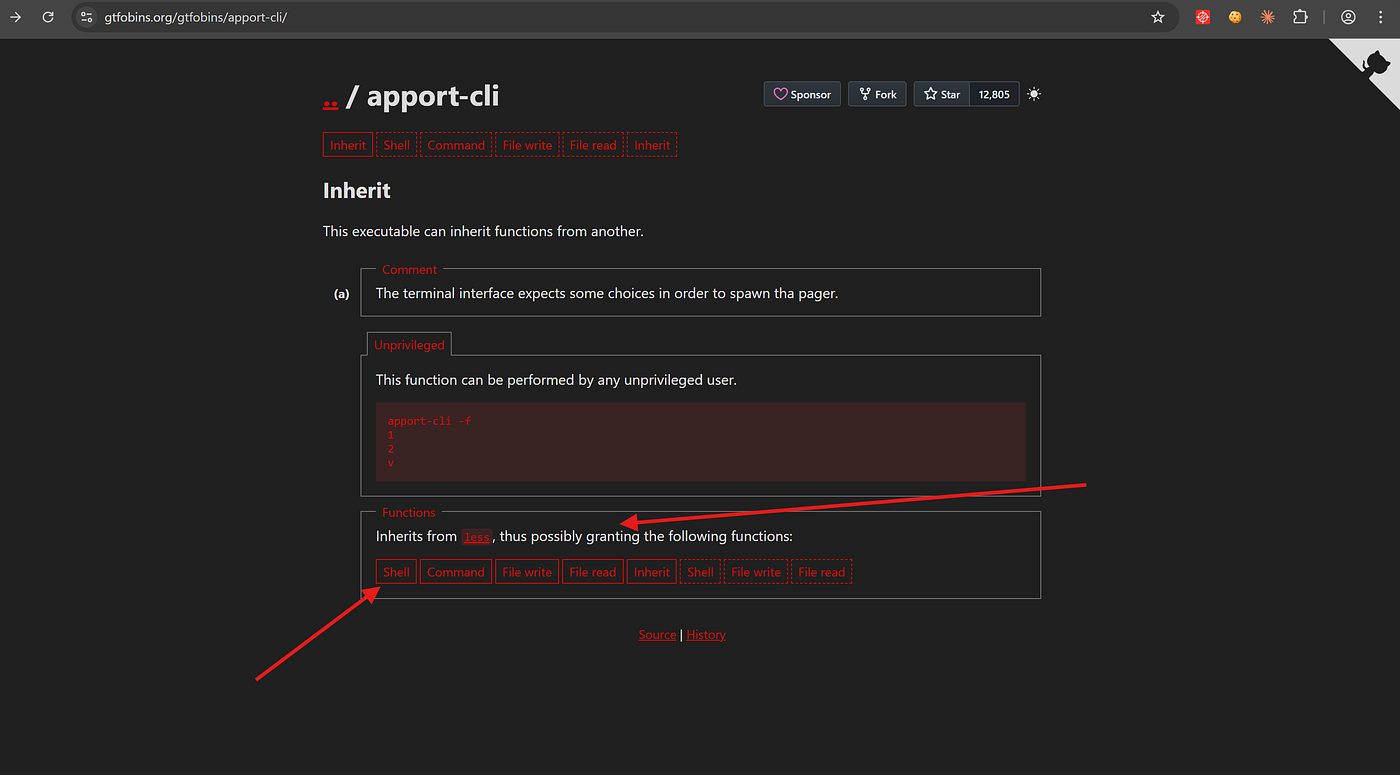This screenshot has width=1400, height=775.
Task: Open the Extensions puzzle-piece menu
Action: [1300, 17]
